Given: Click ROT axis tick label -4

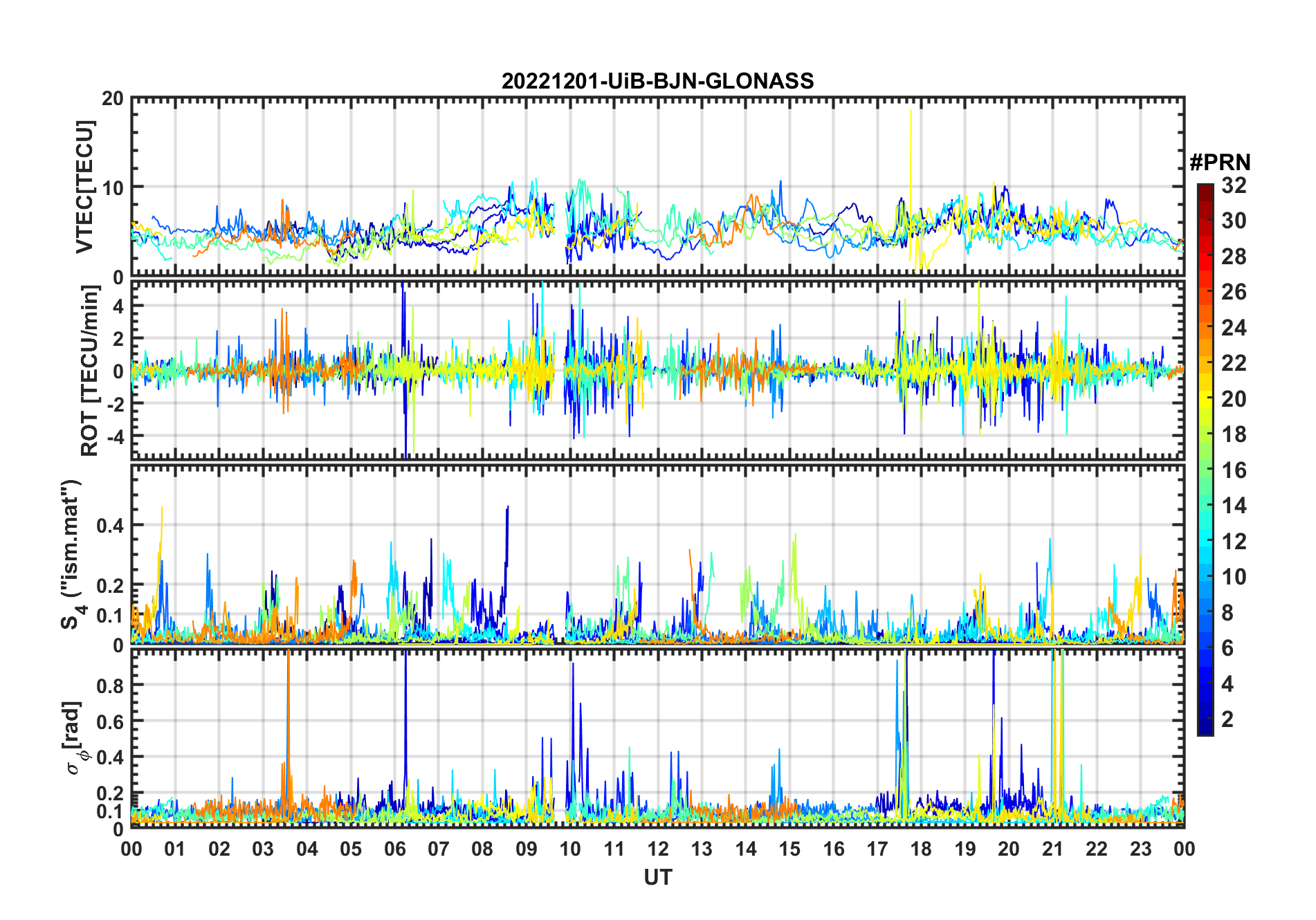Looking at the screenshot, I should (x=114, y=436).
